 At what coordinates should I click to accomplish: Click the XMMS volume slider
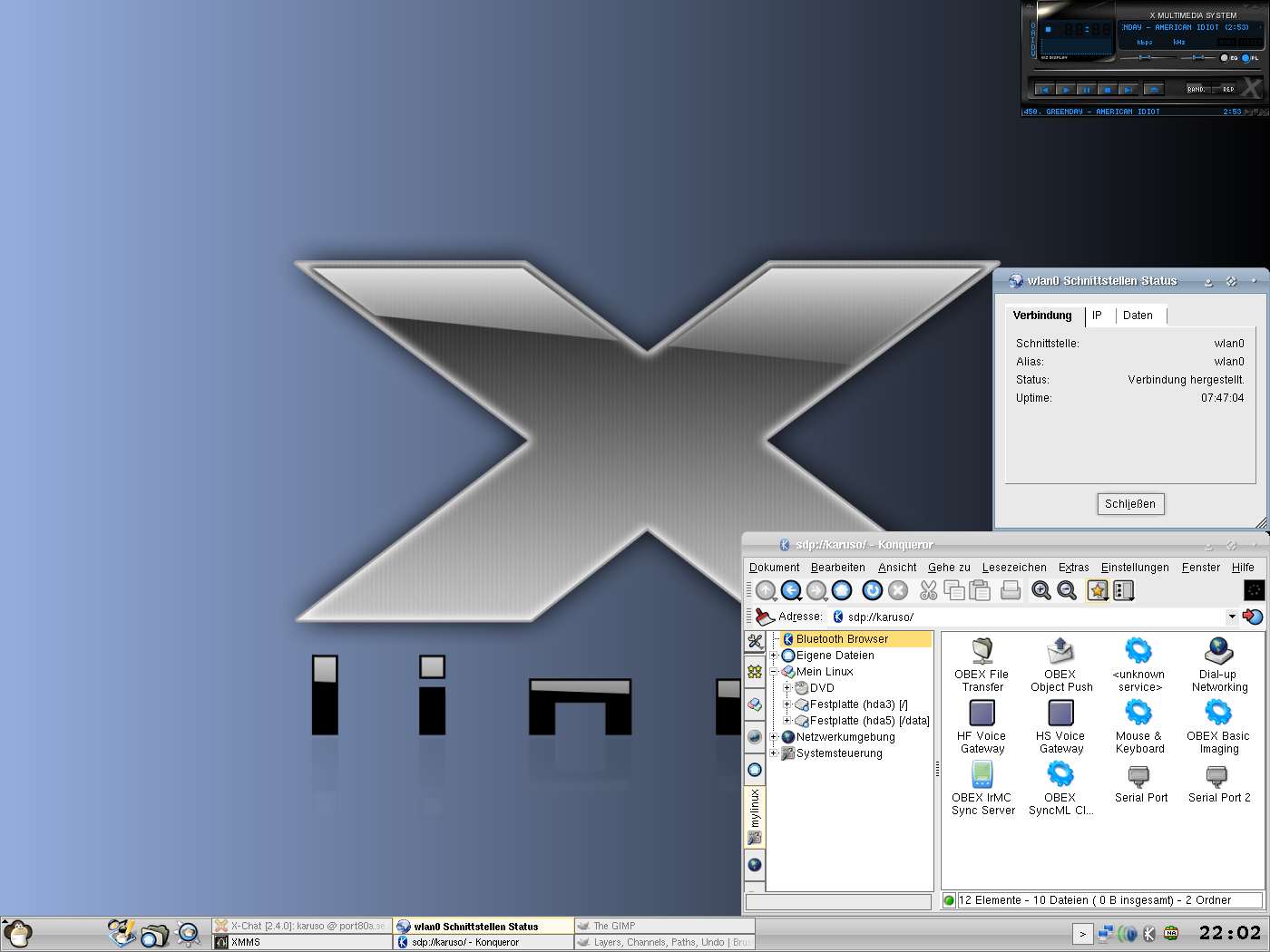click(1145, 57)
